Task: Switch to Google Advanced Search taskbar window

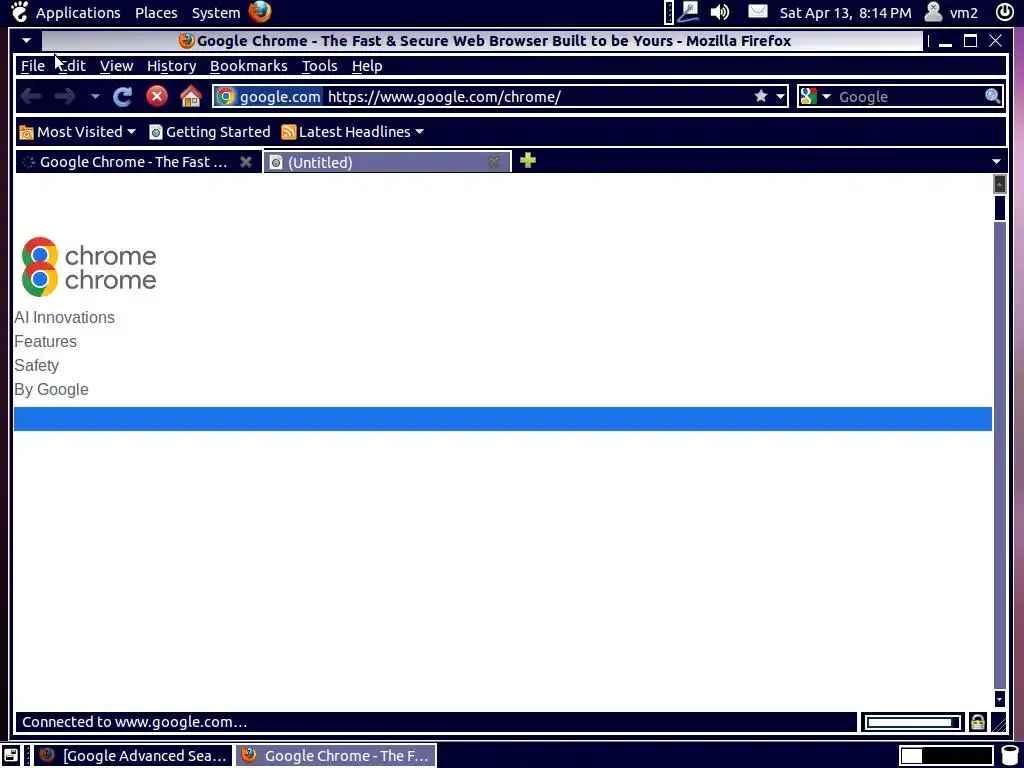Action: 133,756
